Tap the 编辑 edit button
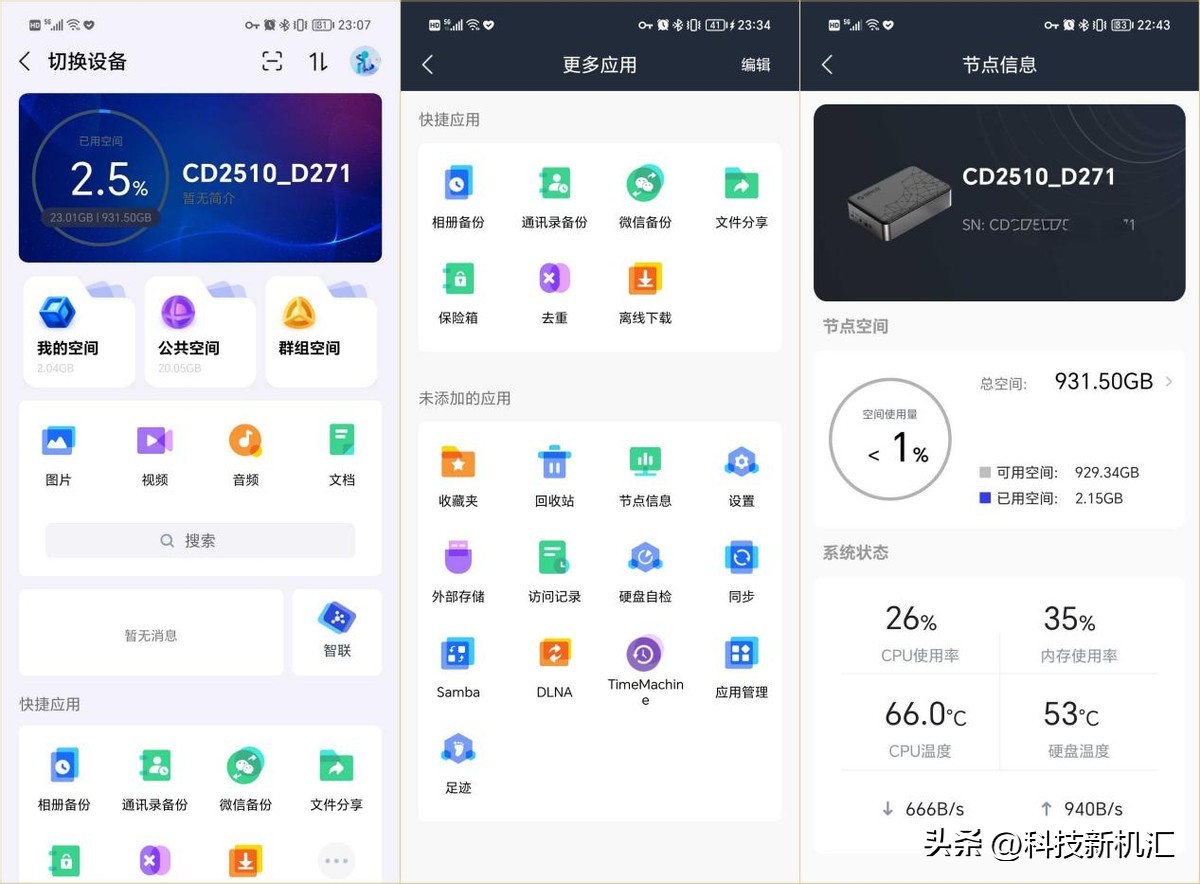1200x884 pixels. click(756, 64)
